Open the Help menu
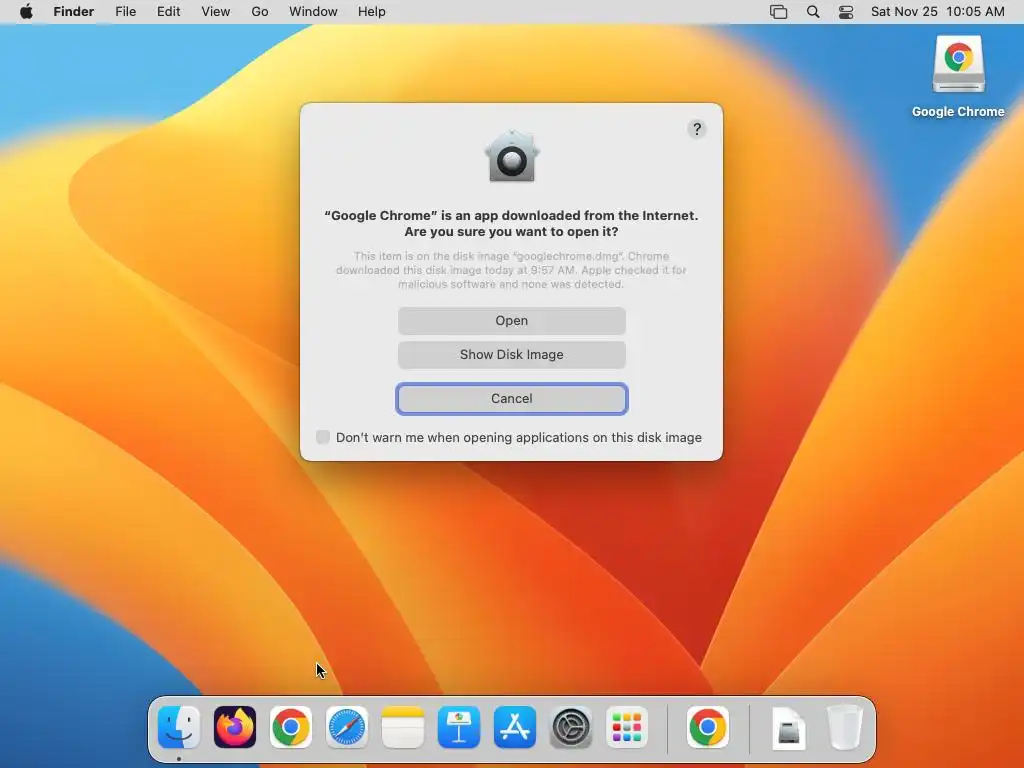 [x=372, y=12]
